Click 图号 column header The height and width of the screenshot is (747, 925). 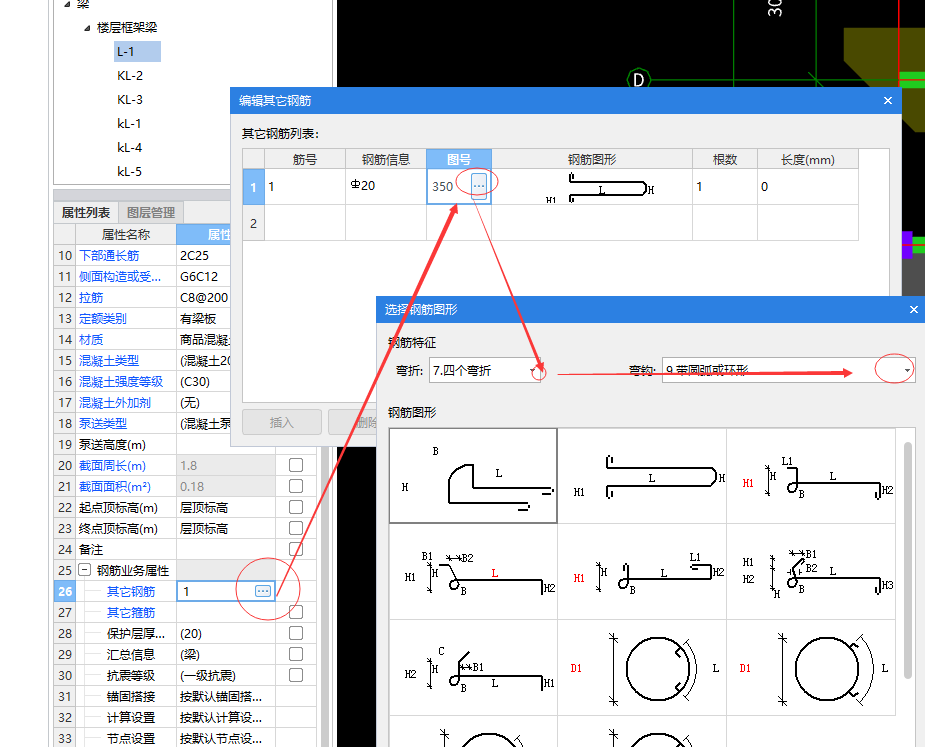click(459, 159)
